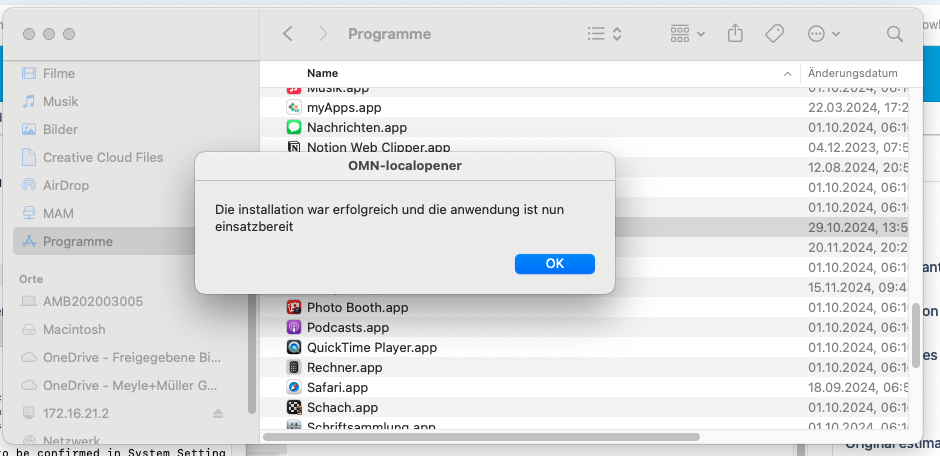Confirm the OMN-localopener dialog with OK

[x=555, y=264]
